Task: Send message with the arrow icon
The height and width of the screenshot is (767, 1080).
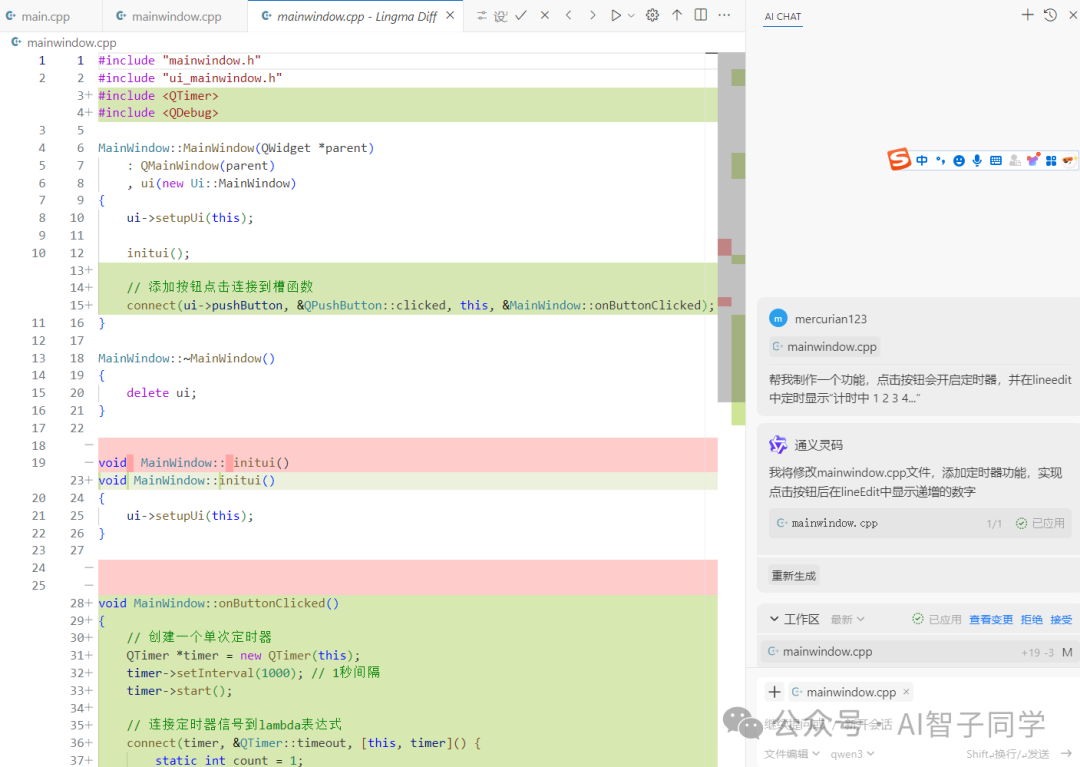Action: pyautogui.click(x=1066, y=753)
